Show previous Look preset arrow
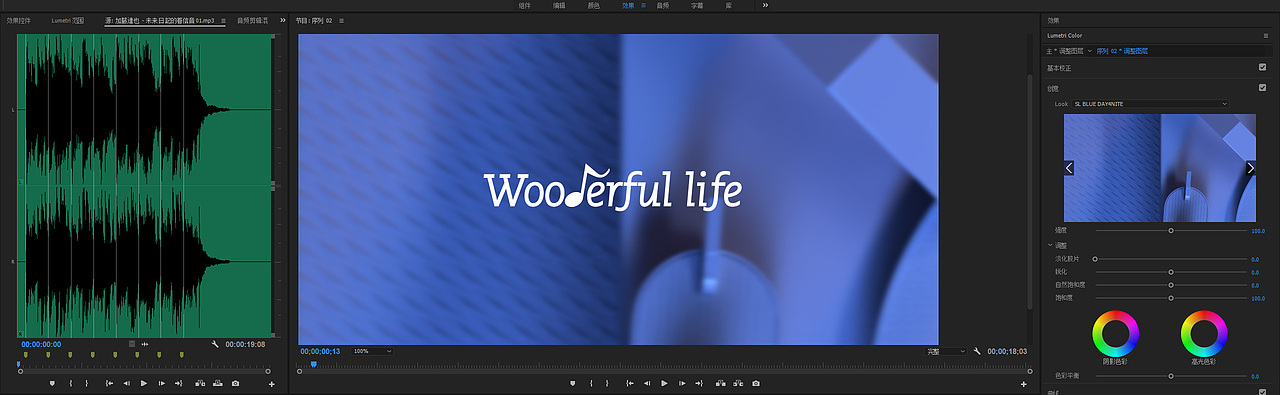 coord(1069,168)
